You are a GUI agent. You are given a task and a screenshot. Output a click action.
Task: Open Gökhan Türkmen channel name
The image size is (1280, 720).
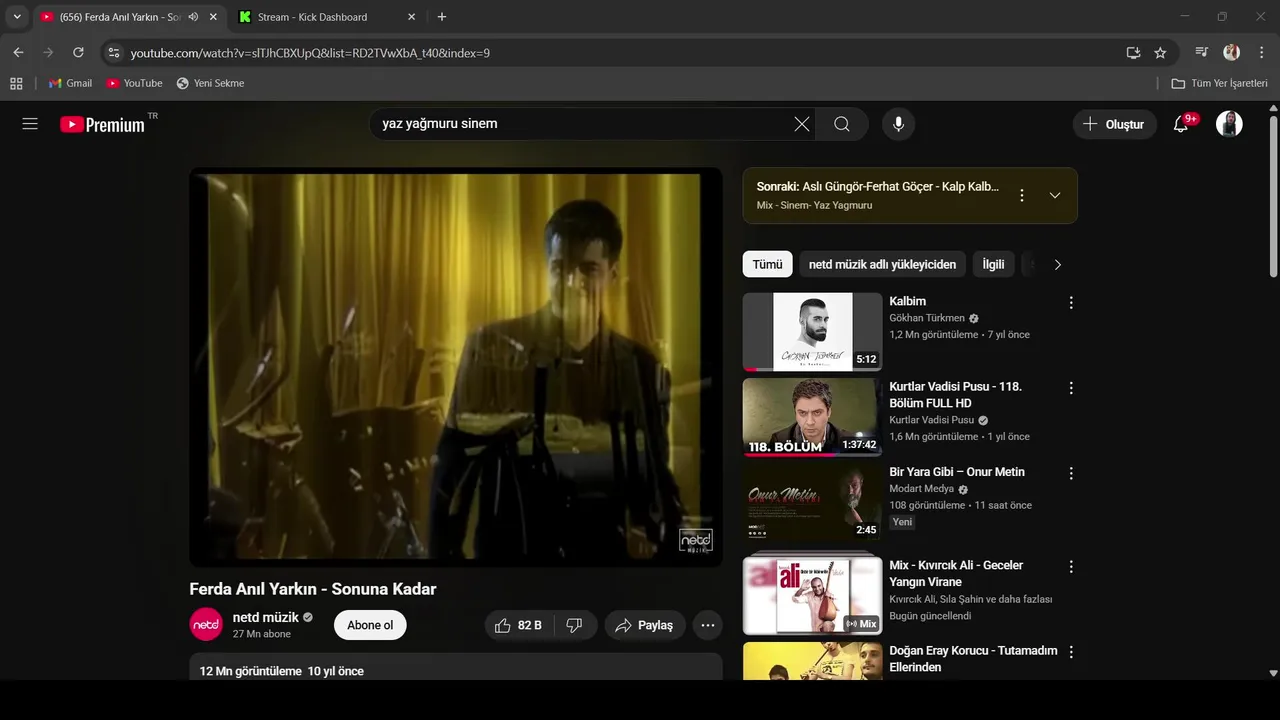click(927, 318)
